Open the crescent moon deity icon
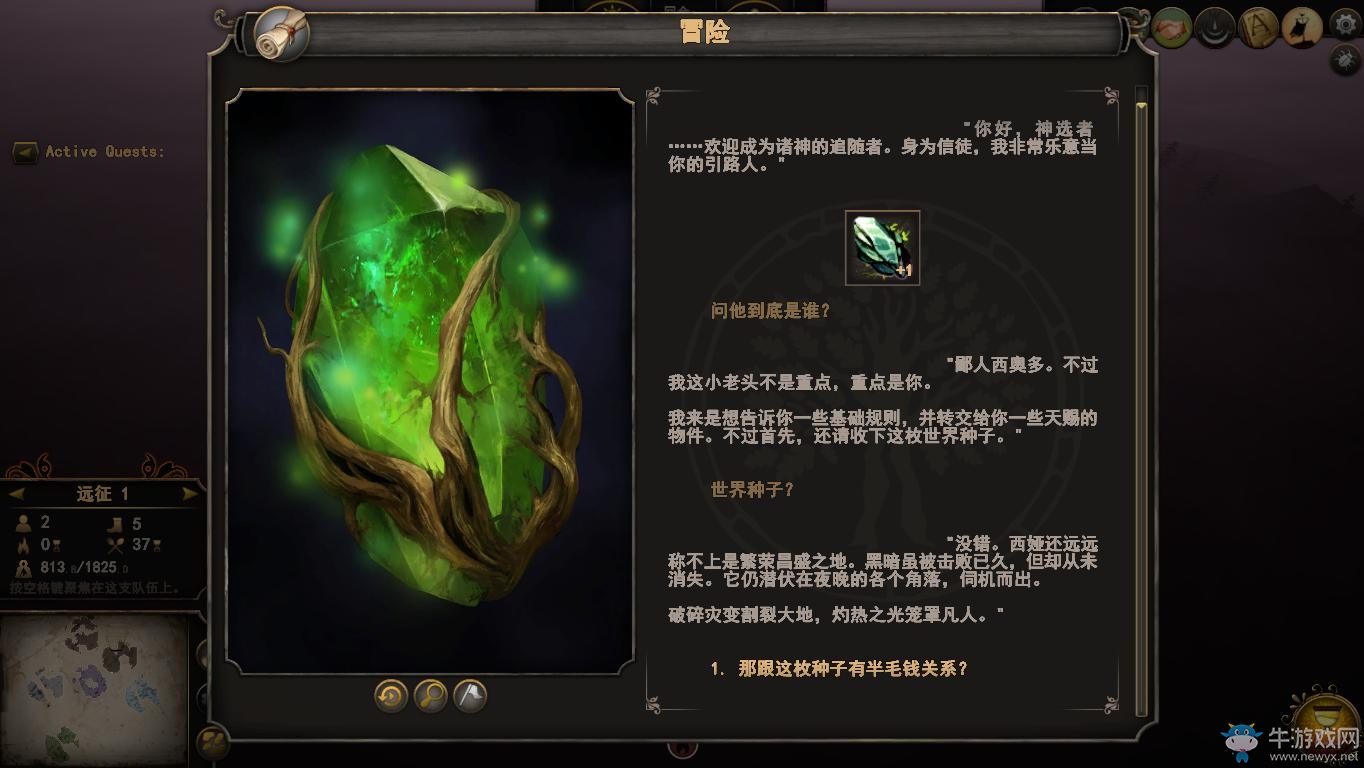 click(x=1214, y=27)
